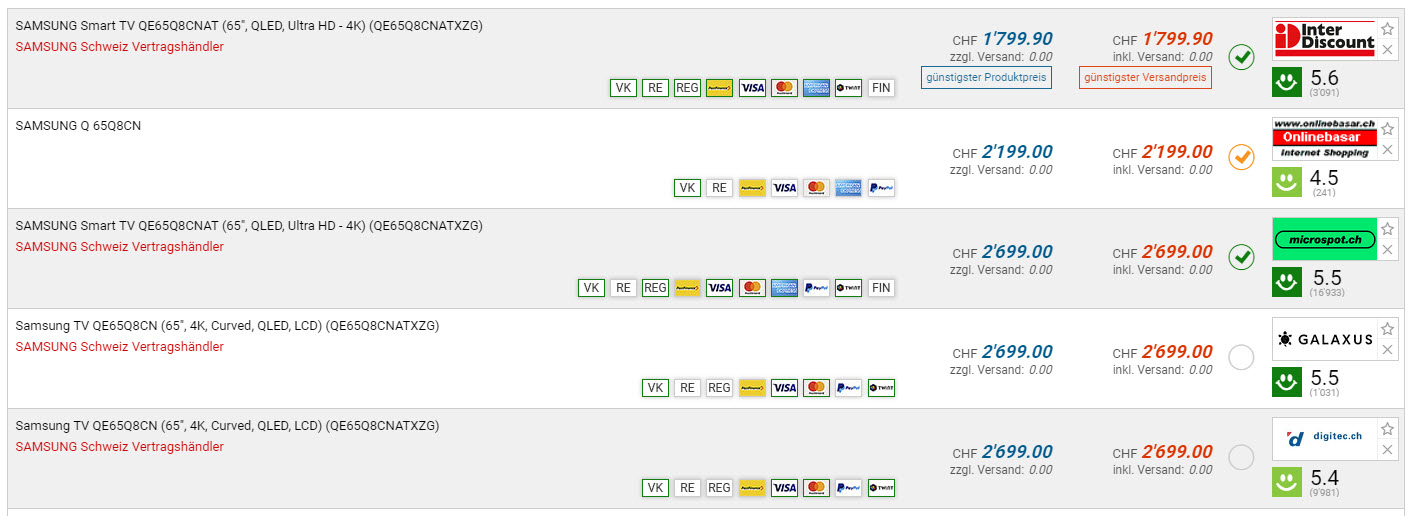
Task: Click the green checkmark for the Interdiscount offer
Action: (1241, 57)
